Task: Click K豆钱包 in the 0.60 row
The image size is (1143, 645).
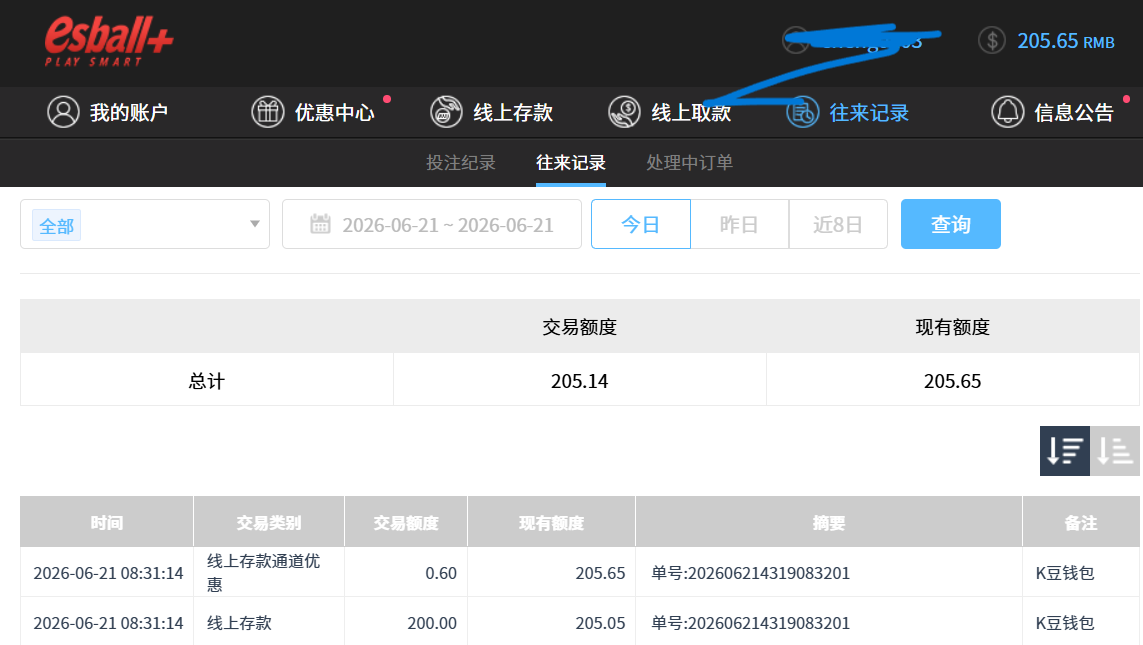Action: pyautogui.click(x=1065, y=574)
